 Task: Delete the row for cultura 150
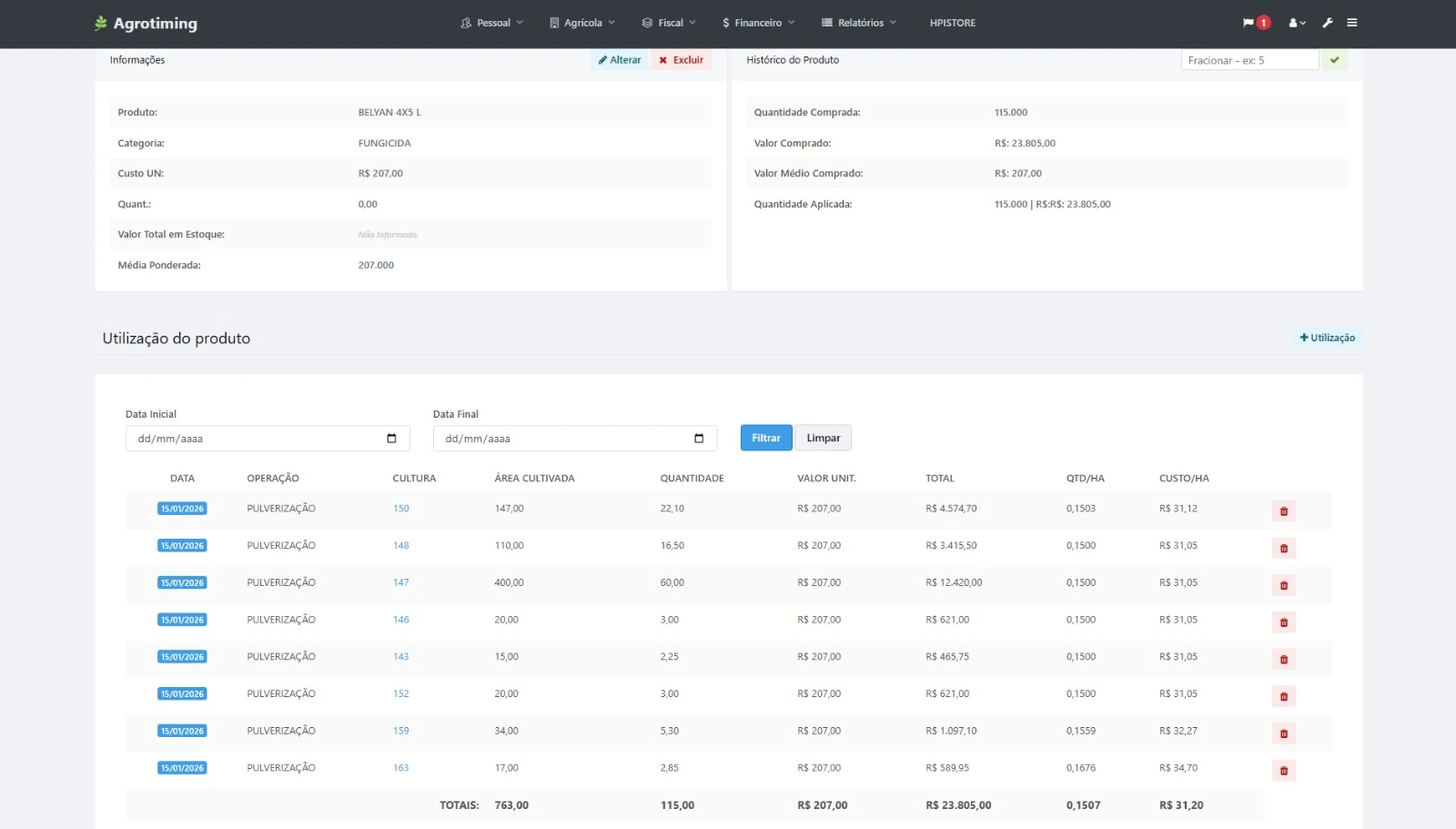[x=1284, y=511]
